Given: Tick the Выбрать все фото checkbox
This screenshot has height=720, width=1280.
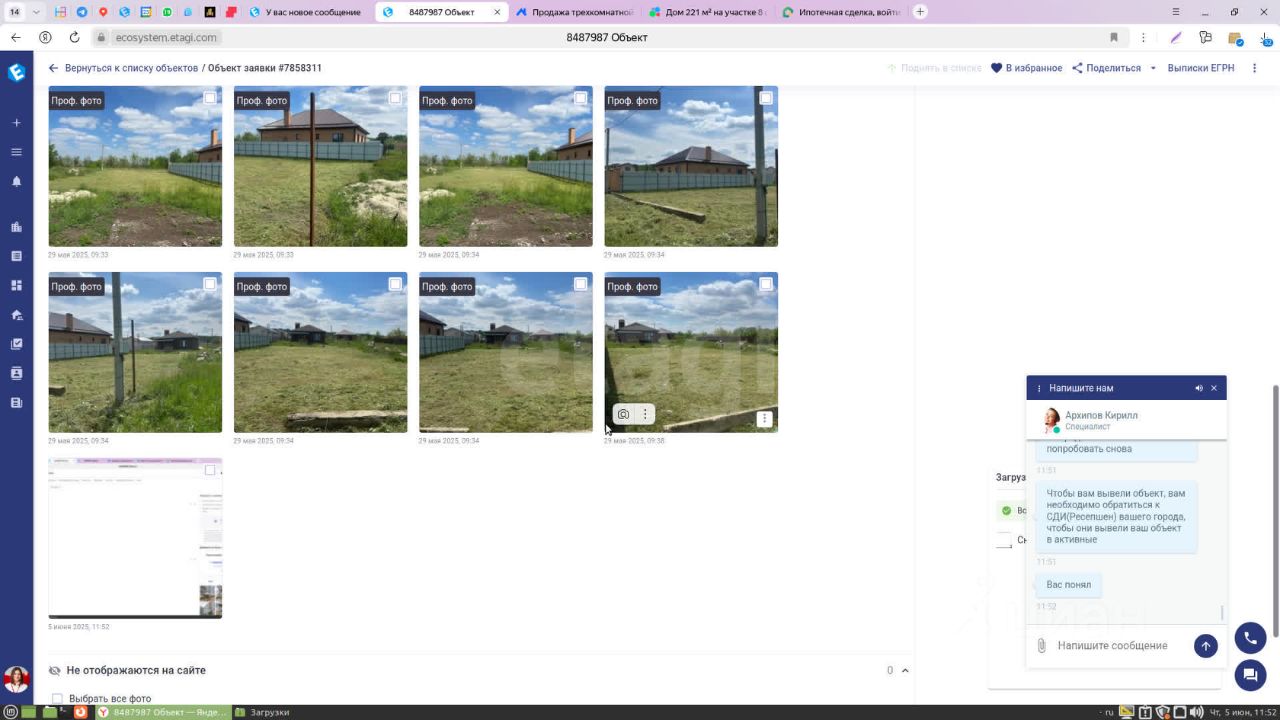Looking at the screenshot, I should tap(57, 699).
